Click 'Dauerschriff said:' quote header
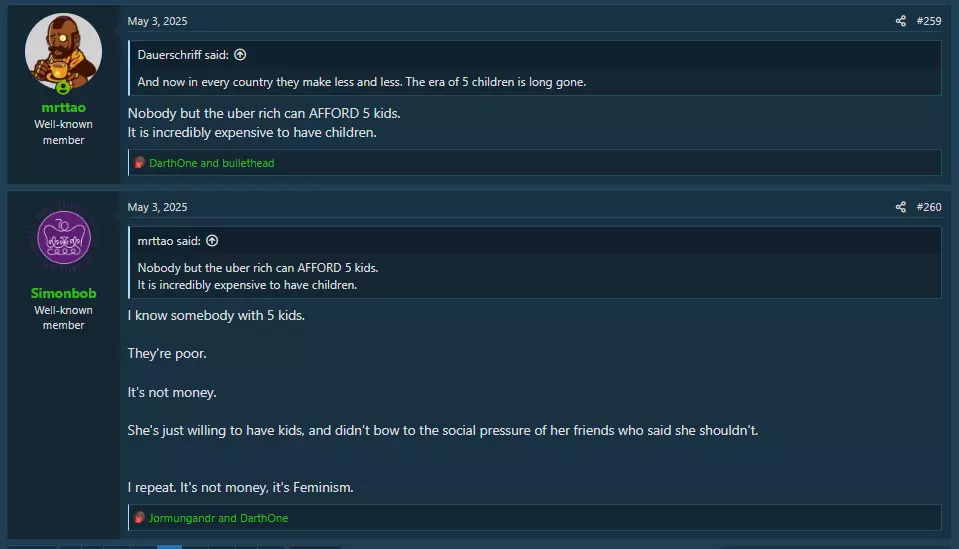This screenshot has width=959, height=549. tap(183, 55)
